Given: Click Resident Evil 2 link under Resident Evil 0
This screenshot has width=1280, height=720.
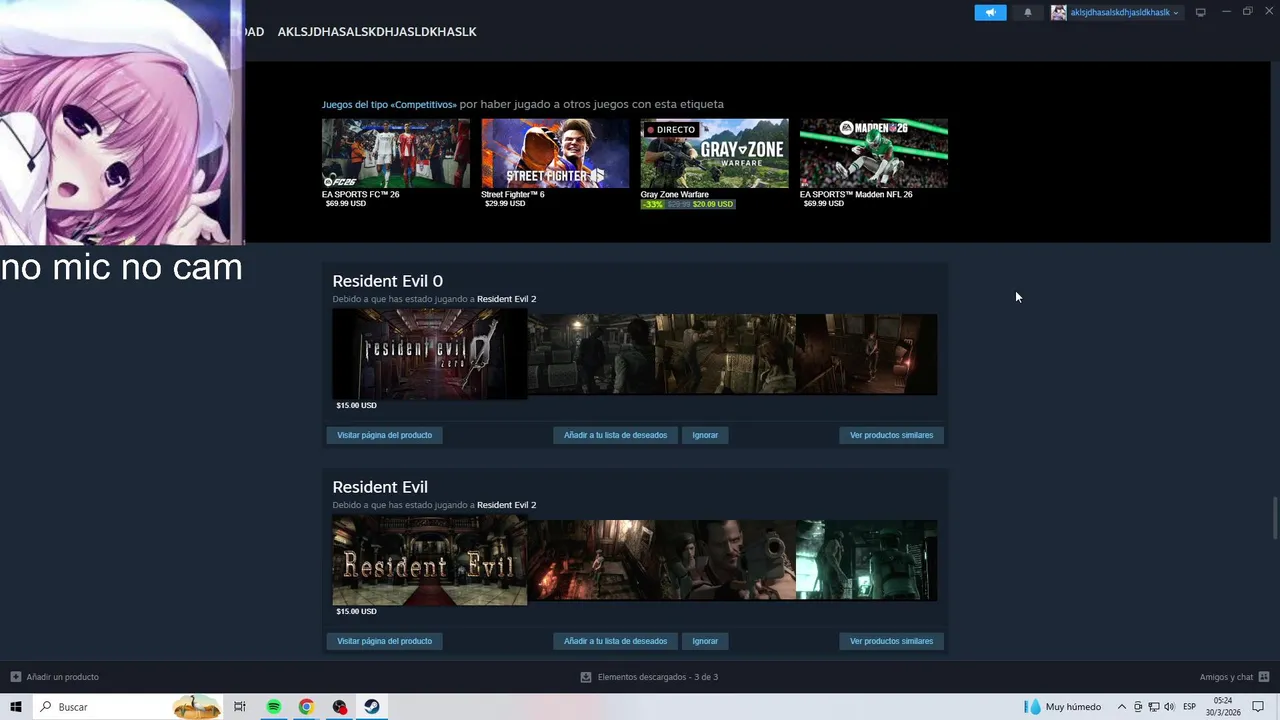Looking at the screenshot, I should 506,299.
